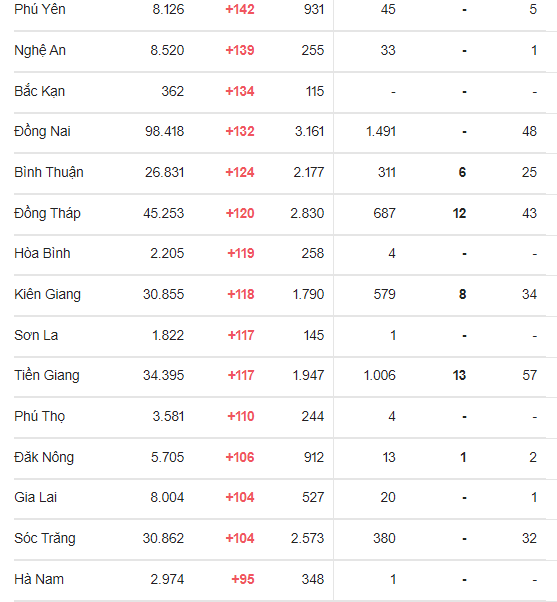Select Đồng Tháp daily deaths value 12
557x602 pixels.
459,213
